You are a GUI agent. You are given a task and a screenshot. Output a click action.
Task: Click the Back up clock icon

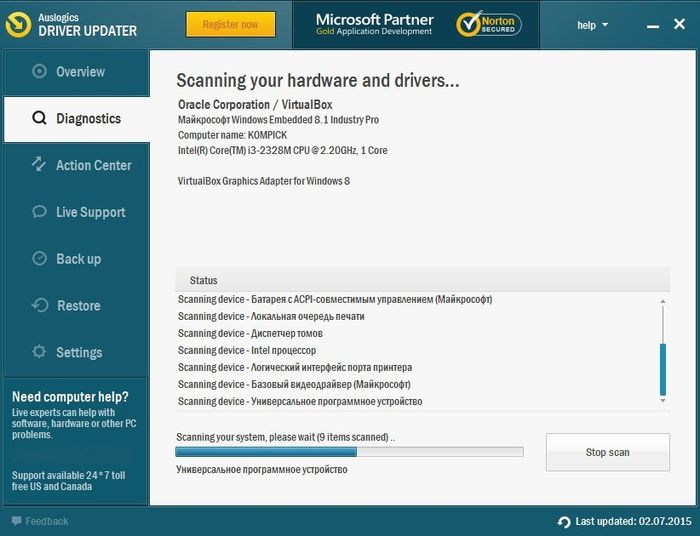coord(39,258)
